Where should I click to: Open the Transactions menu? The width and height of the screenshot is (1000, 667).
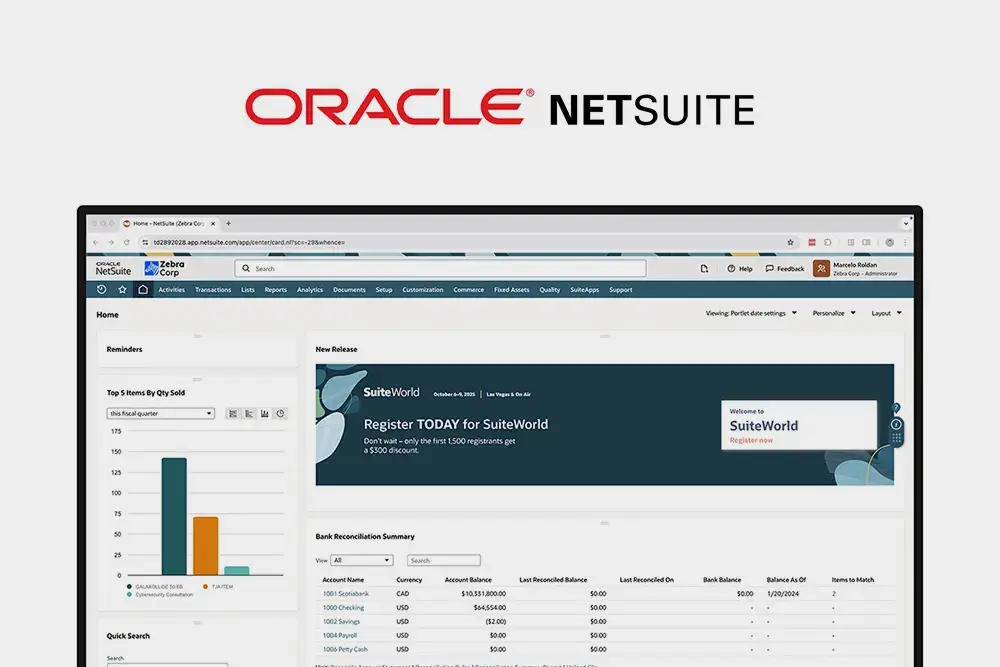(x=213, y=289)
